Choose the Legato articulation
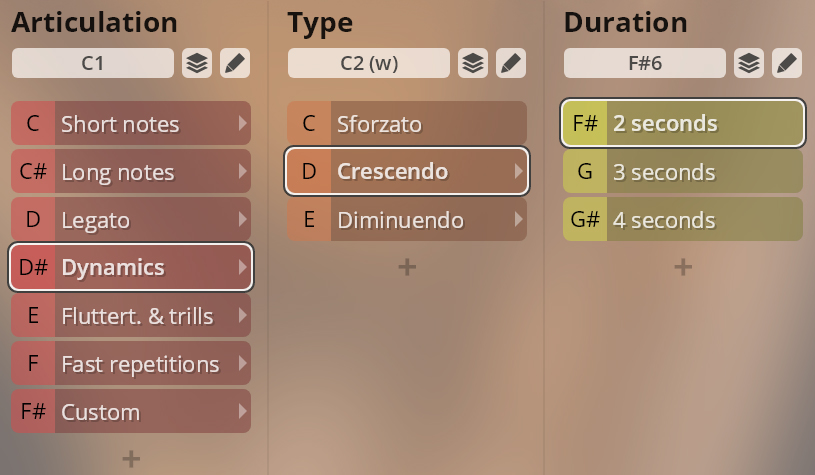Viewport: 815px width, 475px height. click(131, 219)
